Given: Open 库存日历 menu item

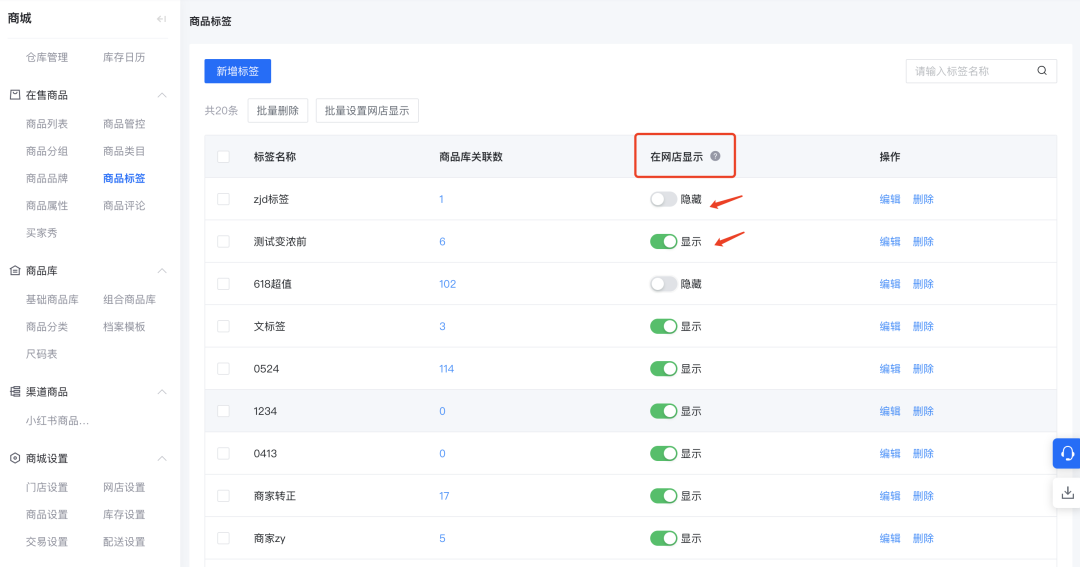Looking at the screenshot, I should 124,57.
